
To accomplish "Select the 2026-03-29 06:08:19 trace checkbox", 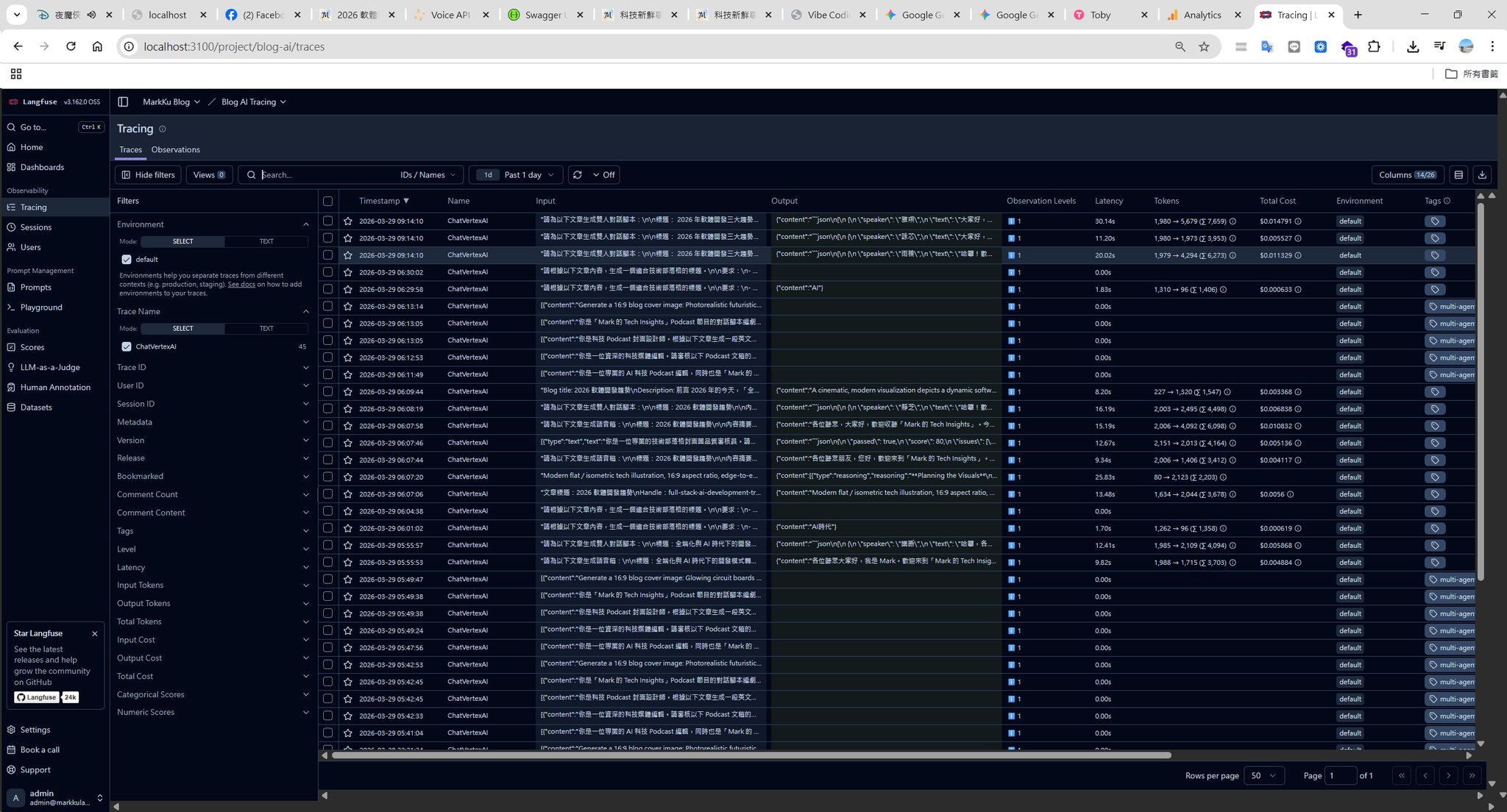I will point(327,409).
